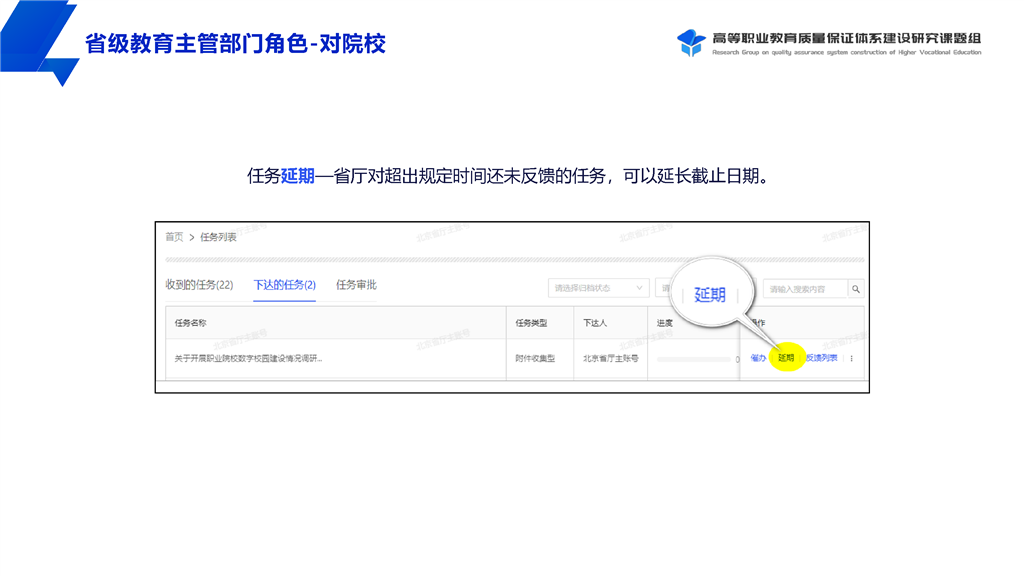
Task: Click the 延期 link in the task row
Action: (786, 358)
